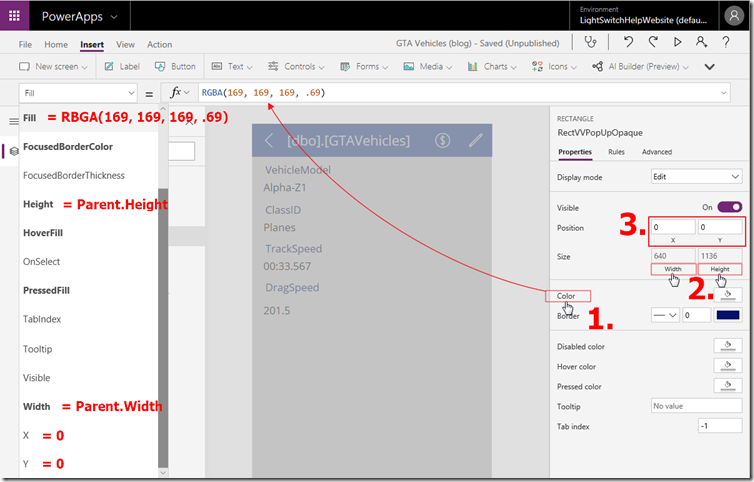Open the user account avatar

point(734,16)
